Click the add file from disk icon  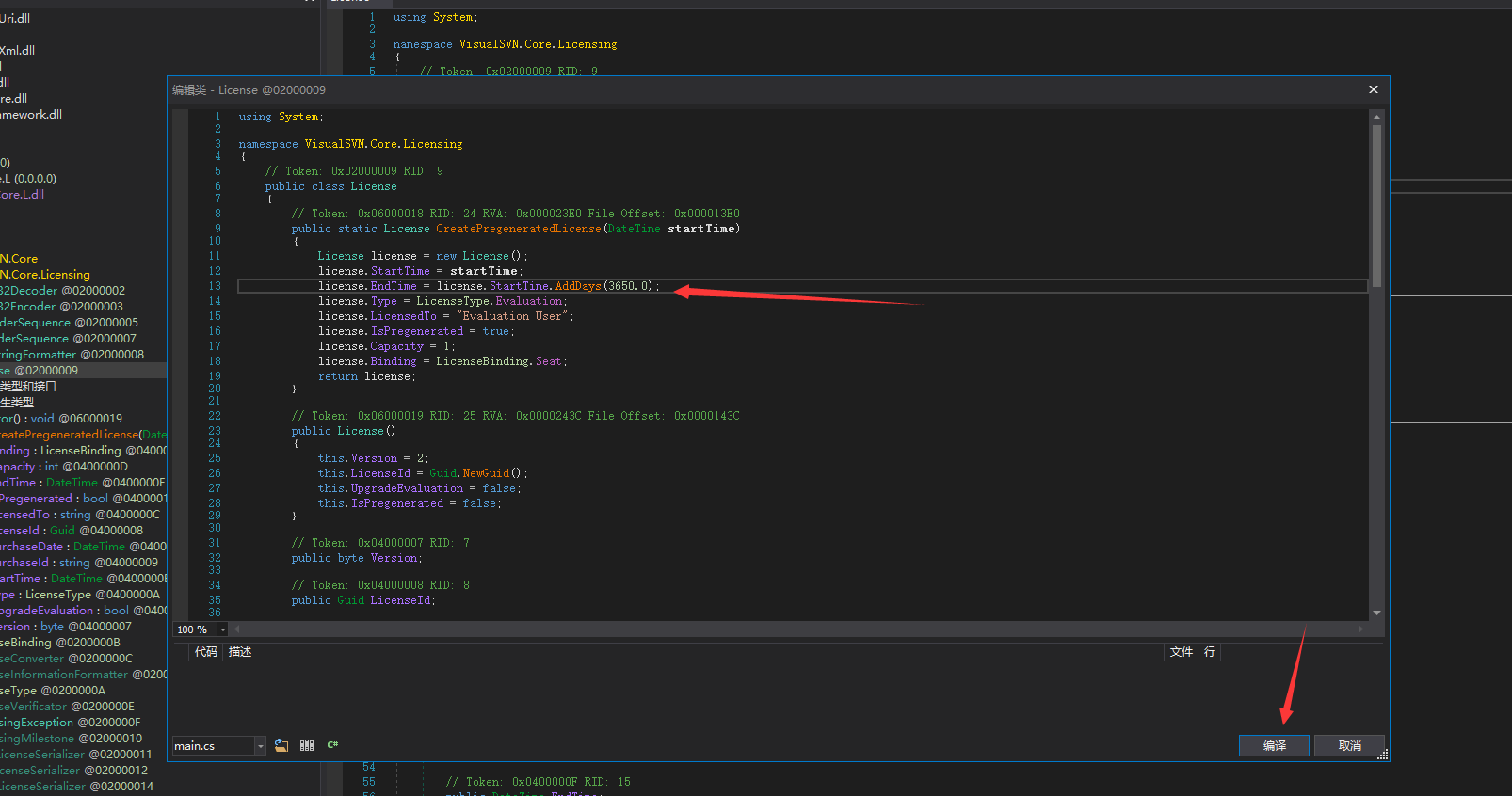tap(281, 745)
